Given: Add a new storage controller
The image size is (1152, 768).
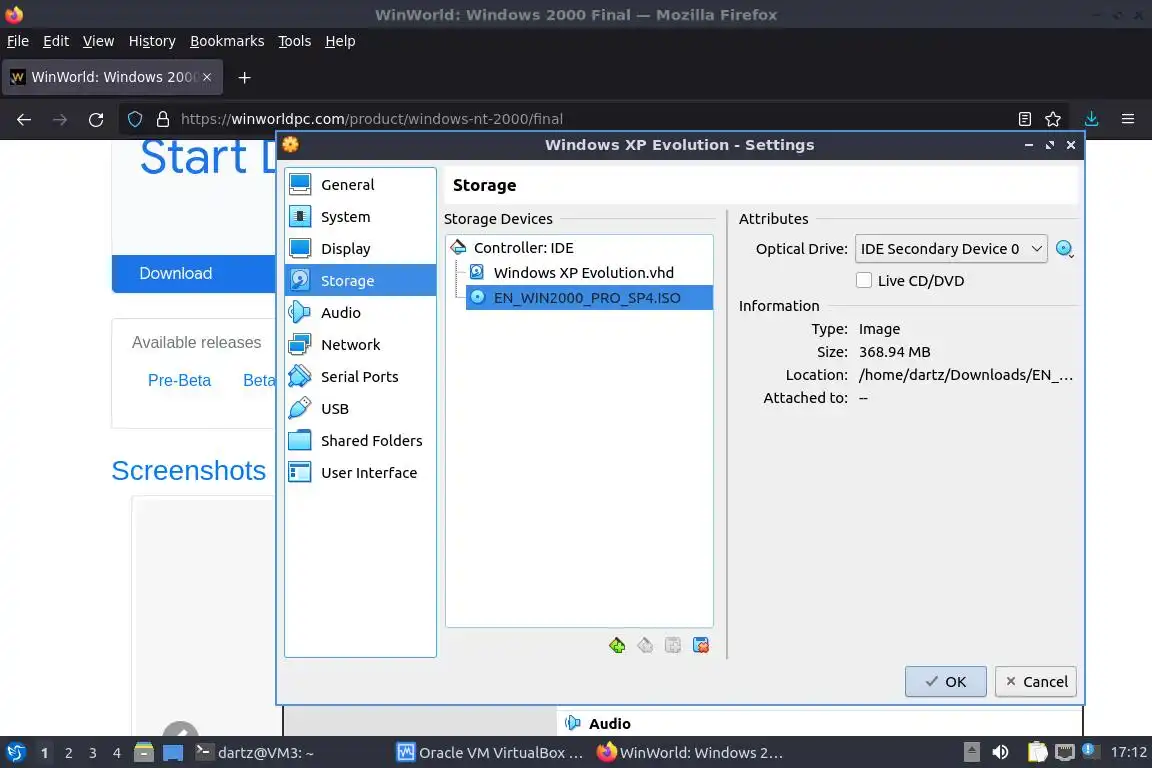Looking at the screenshot, I should click(617, 645).
